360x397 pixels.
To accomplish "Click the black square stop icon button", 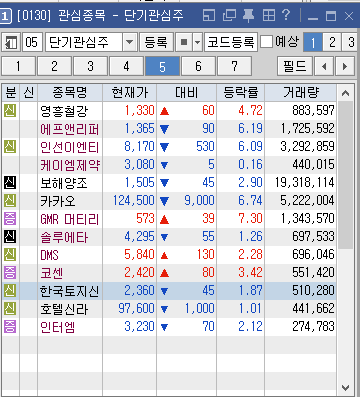I will coord(184,42).
